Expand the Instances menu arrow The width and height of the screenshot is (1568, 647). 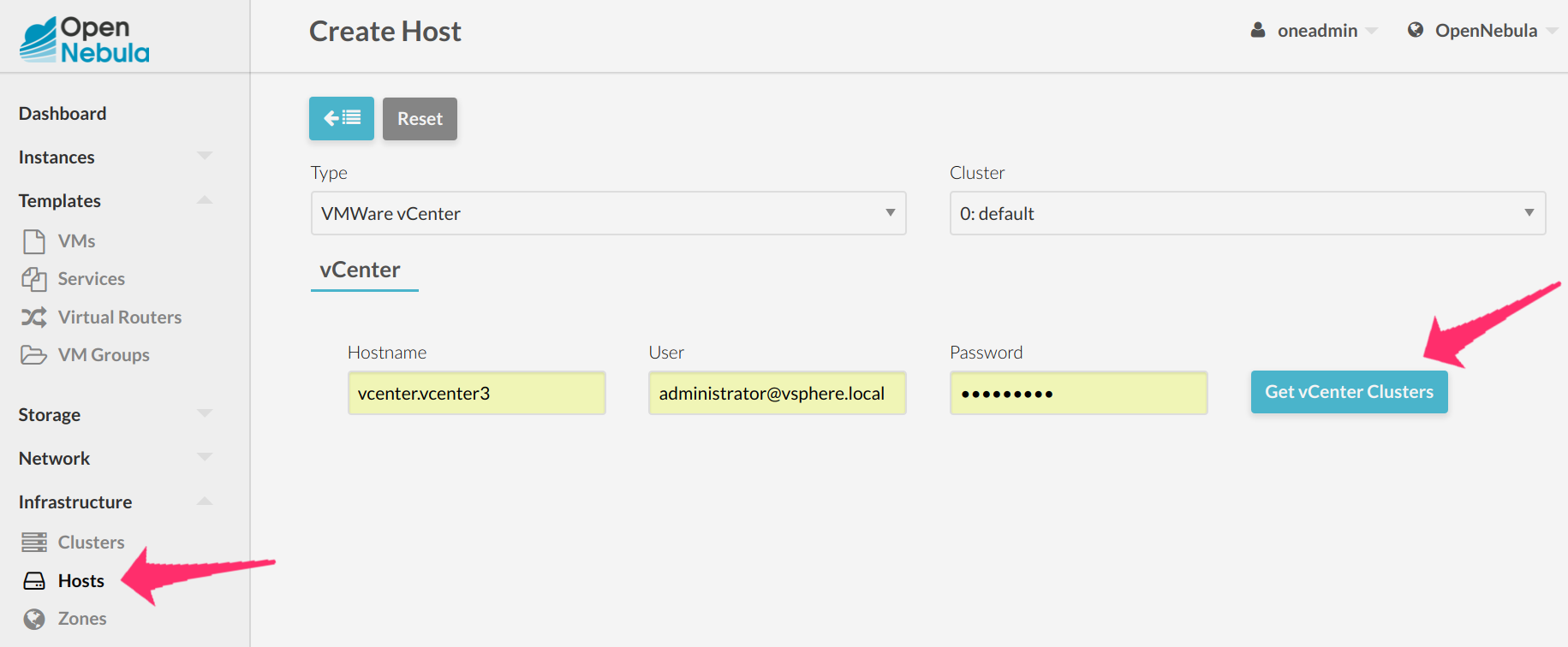[x=205, y=156]
